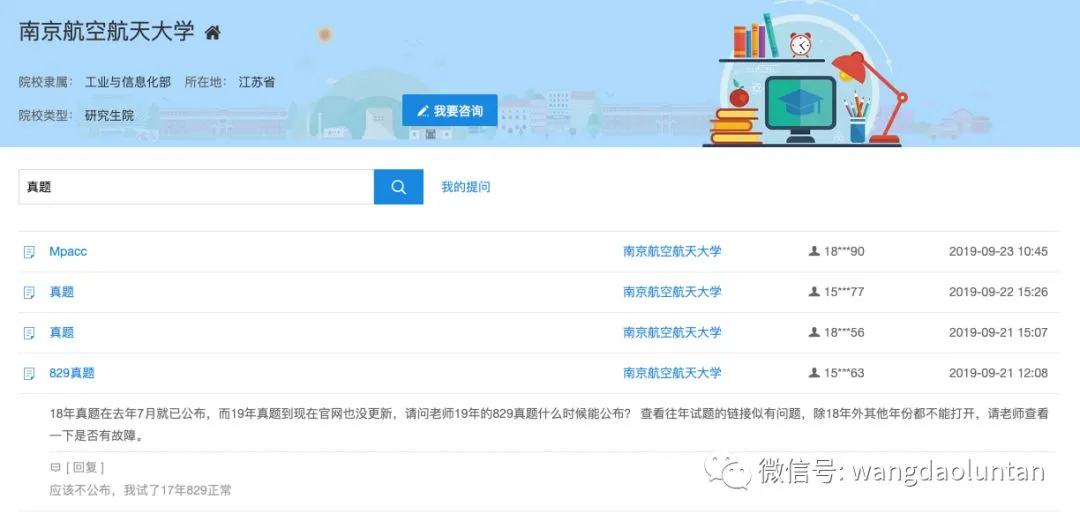Viewport: 1080px width, 521px height.
Task: Click the blue magnifier search button
Action: [398, 187]
